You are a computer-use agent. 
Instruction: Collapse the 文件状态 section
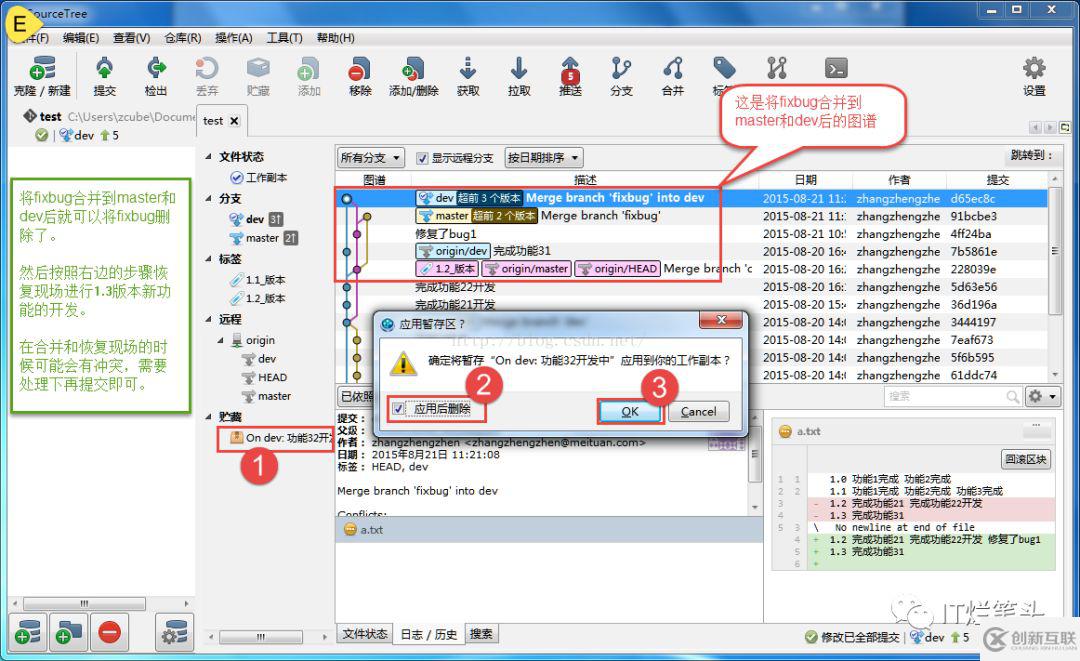coord(208,157)
